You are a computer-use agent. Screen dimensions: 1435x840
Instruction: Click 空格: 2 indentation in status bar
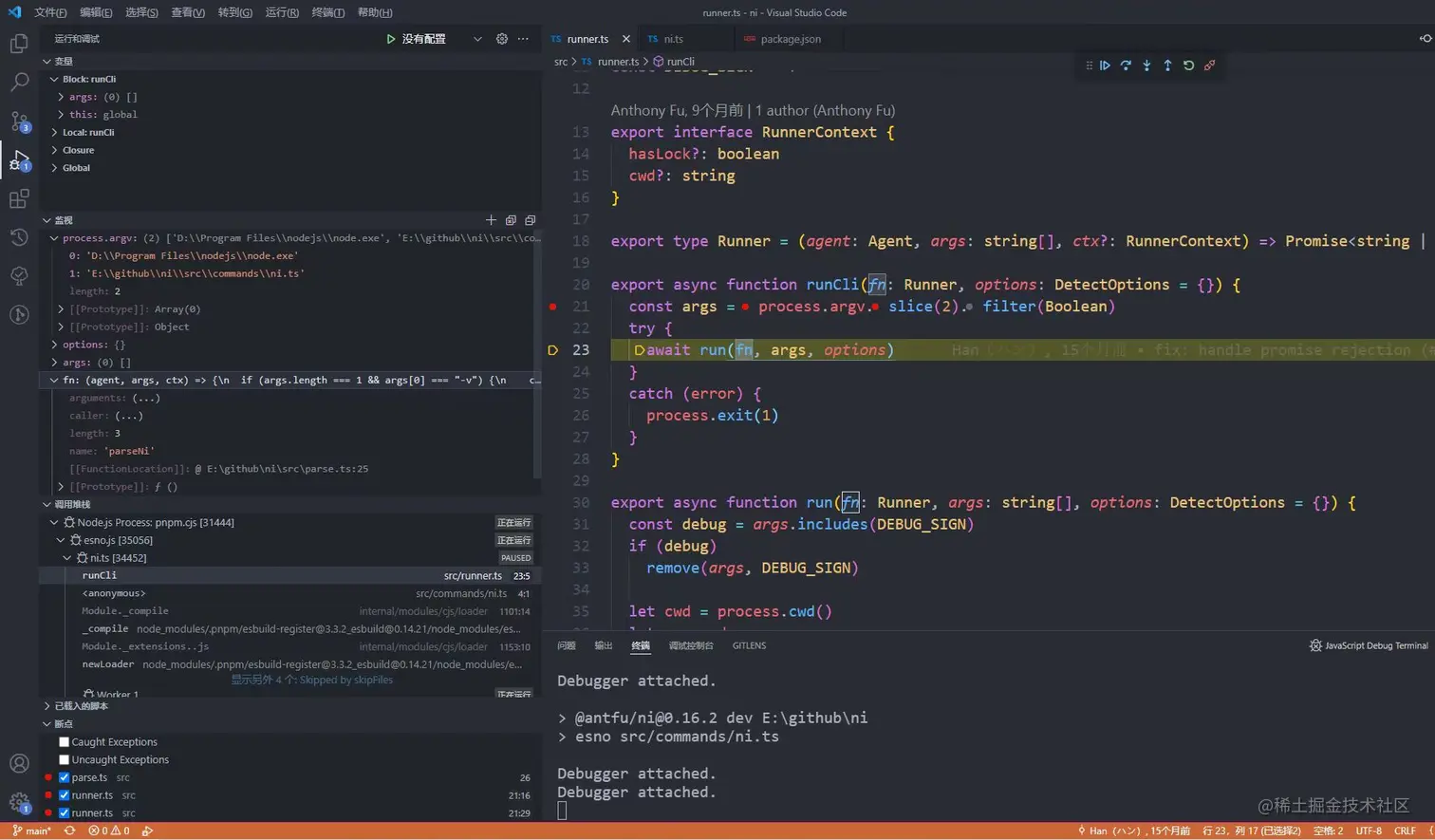pyautogui.click(x=1328, y=831)
